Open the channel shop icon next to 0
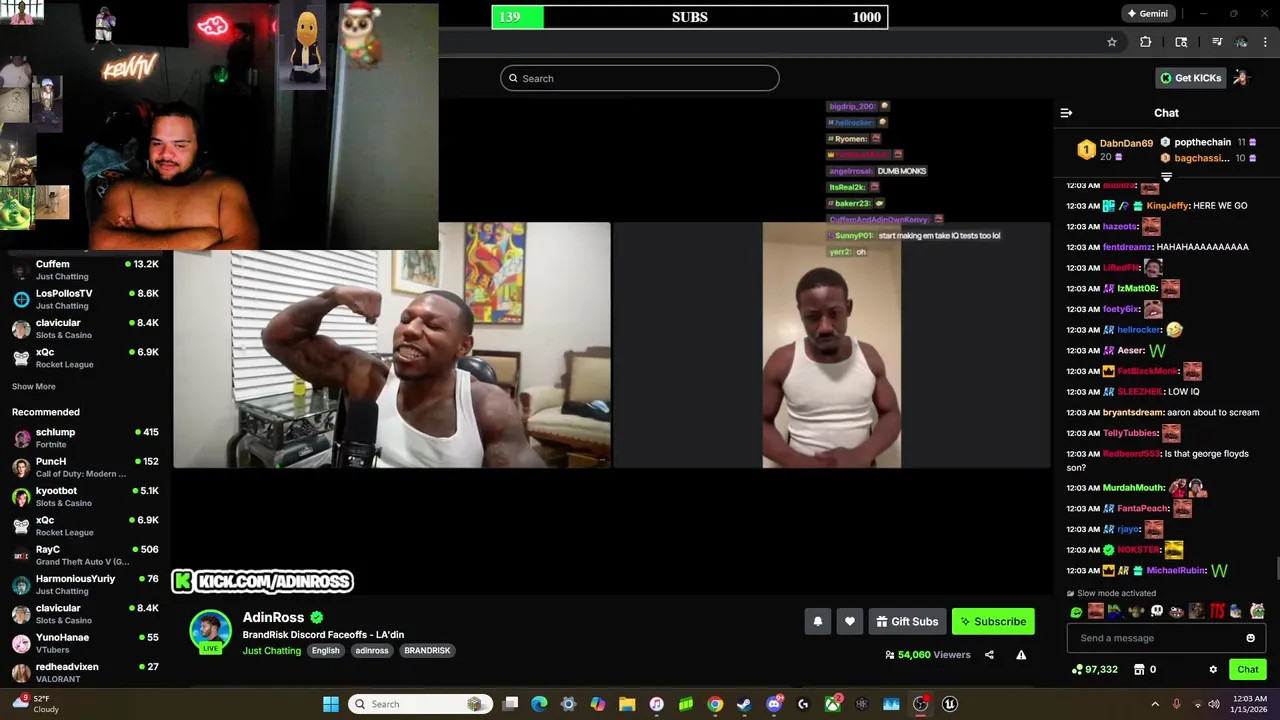 tap(1138, 669)
